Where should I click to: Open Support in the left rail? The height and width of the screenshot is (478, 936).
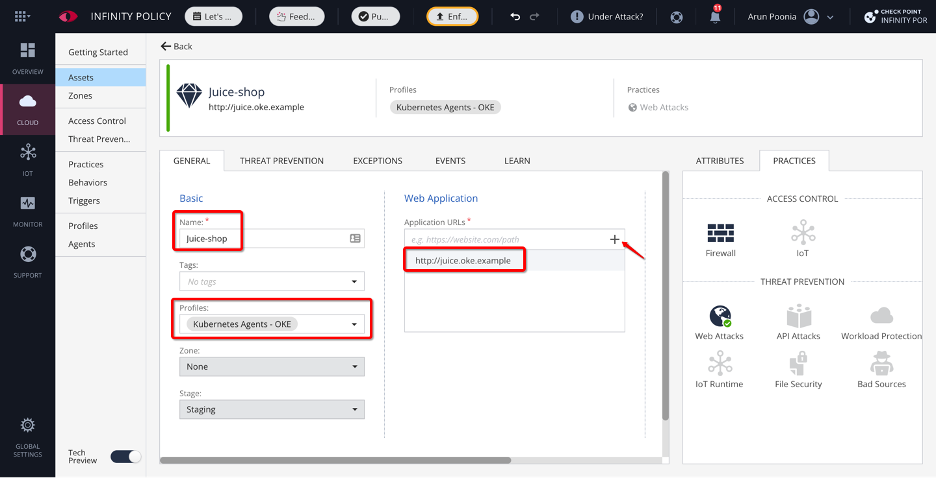[27, 262]
